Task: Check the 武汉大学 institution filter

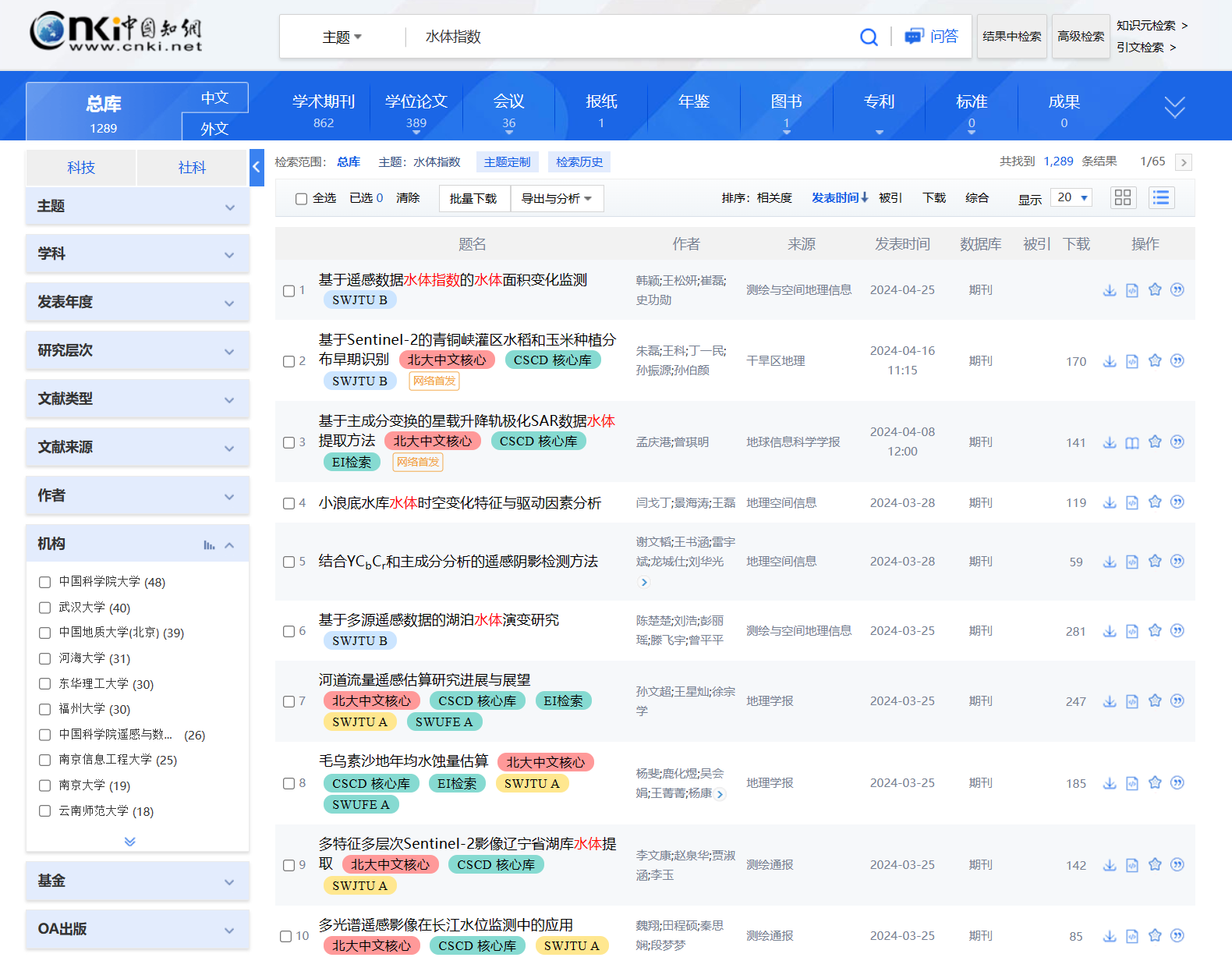Action: click(x=44, y=608)
